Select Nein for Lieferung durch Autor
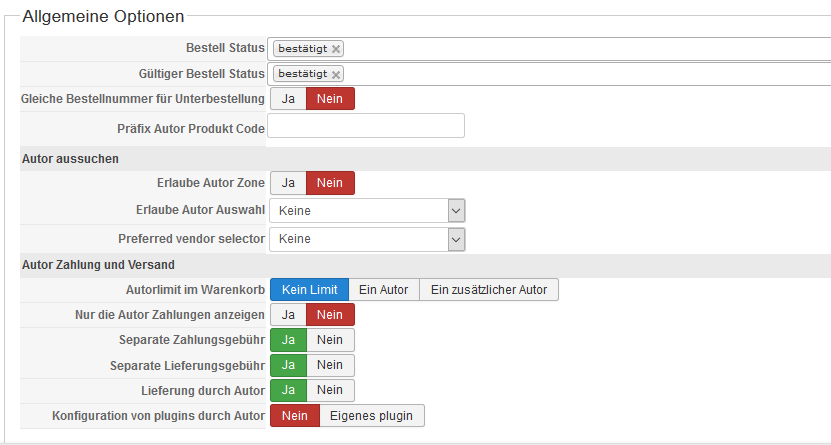Image resolution: width=831 pixels, height=445 pixels. (x=330, y=390)
